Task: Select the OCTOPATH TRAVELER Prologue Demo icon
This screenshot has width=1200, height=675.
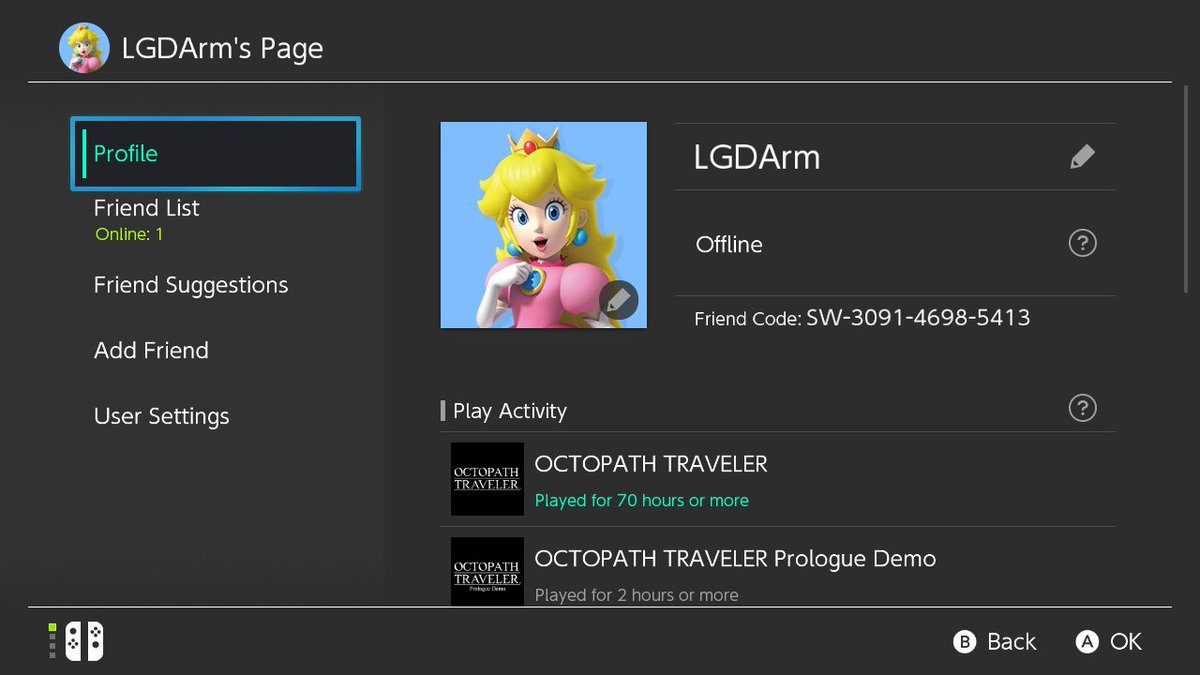Action: pos(486,572)
